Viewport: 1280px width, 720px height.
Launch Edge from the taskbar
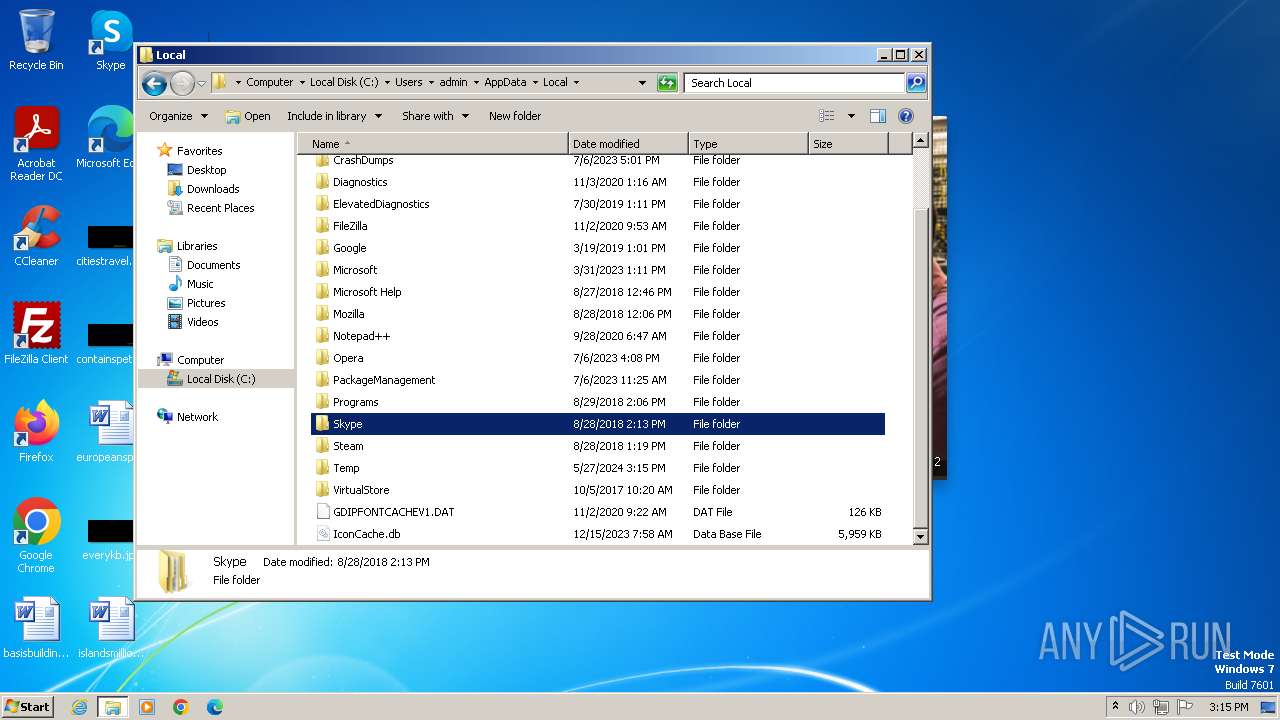pyautogui.click(x=215, y=707)
